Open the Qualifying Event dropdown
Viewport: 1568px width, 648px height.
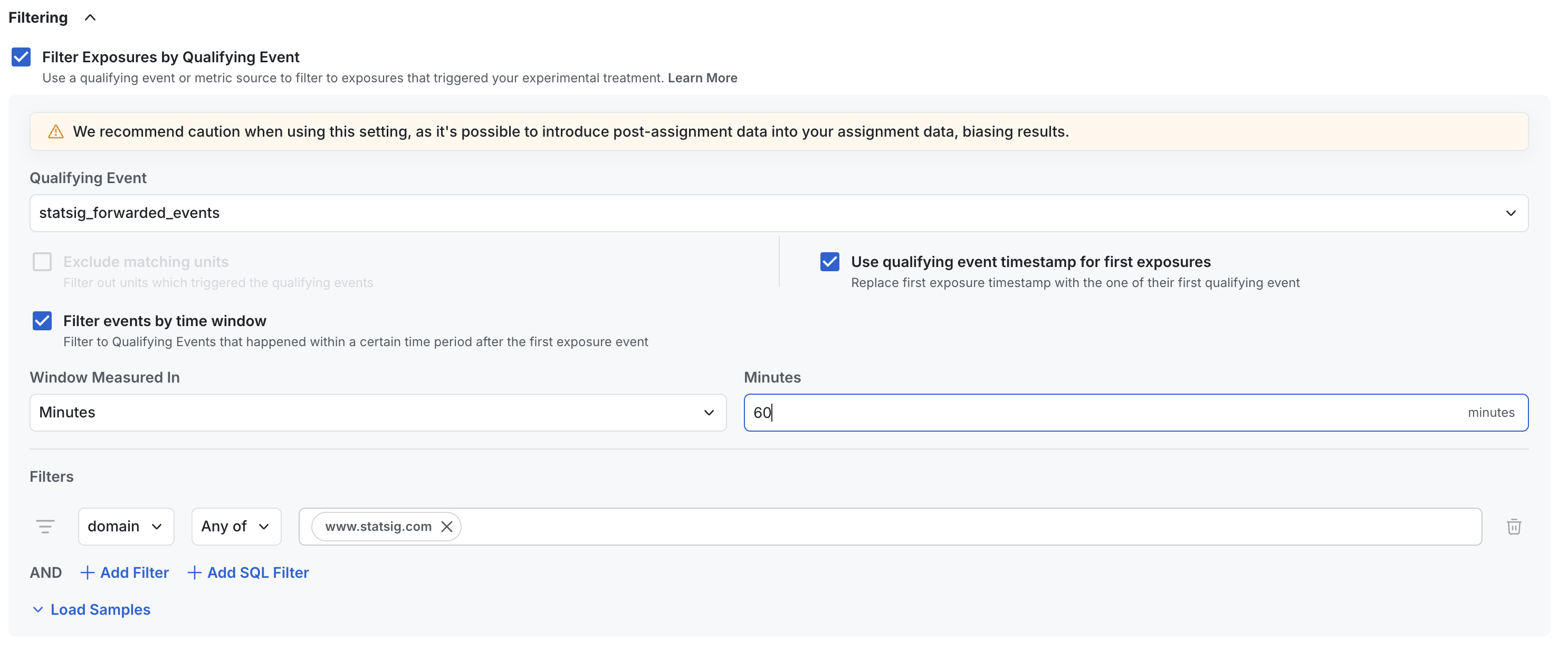[x=779, y=213]
